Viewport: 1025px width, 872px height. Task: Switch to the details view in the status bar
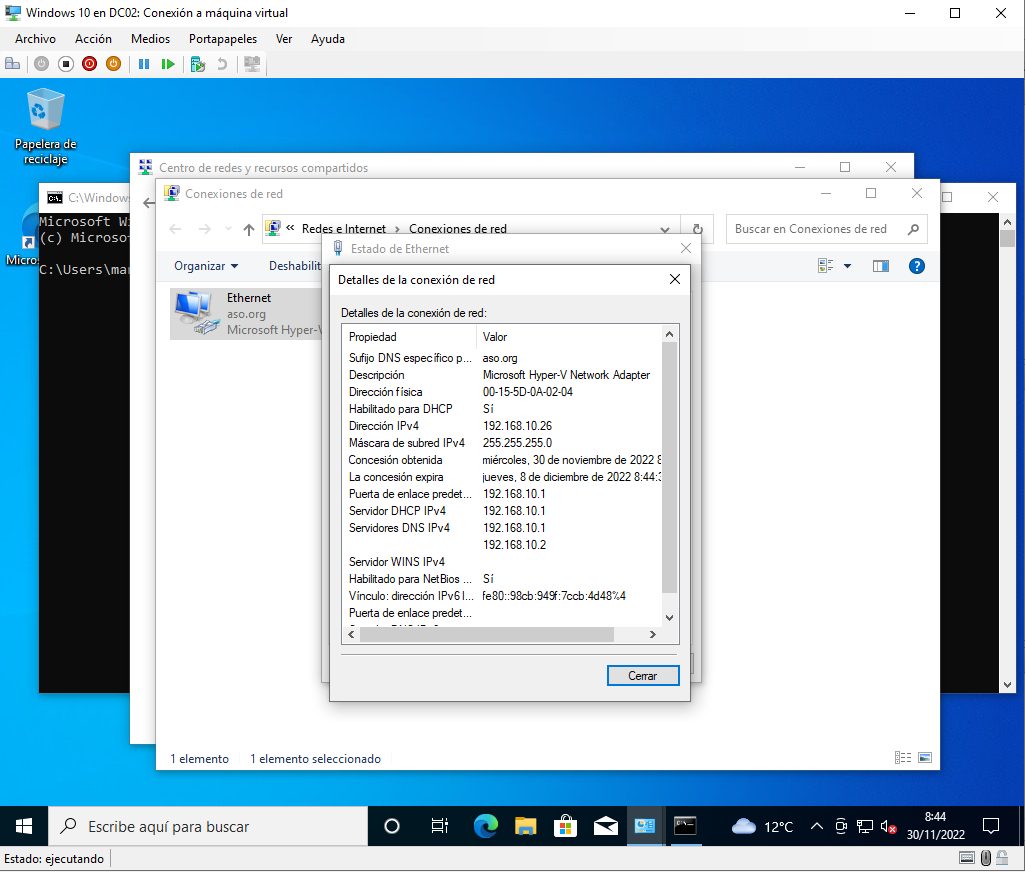point(903,759)
